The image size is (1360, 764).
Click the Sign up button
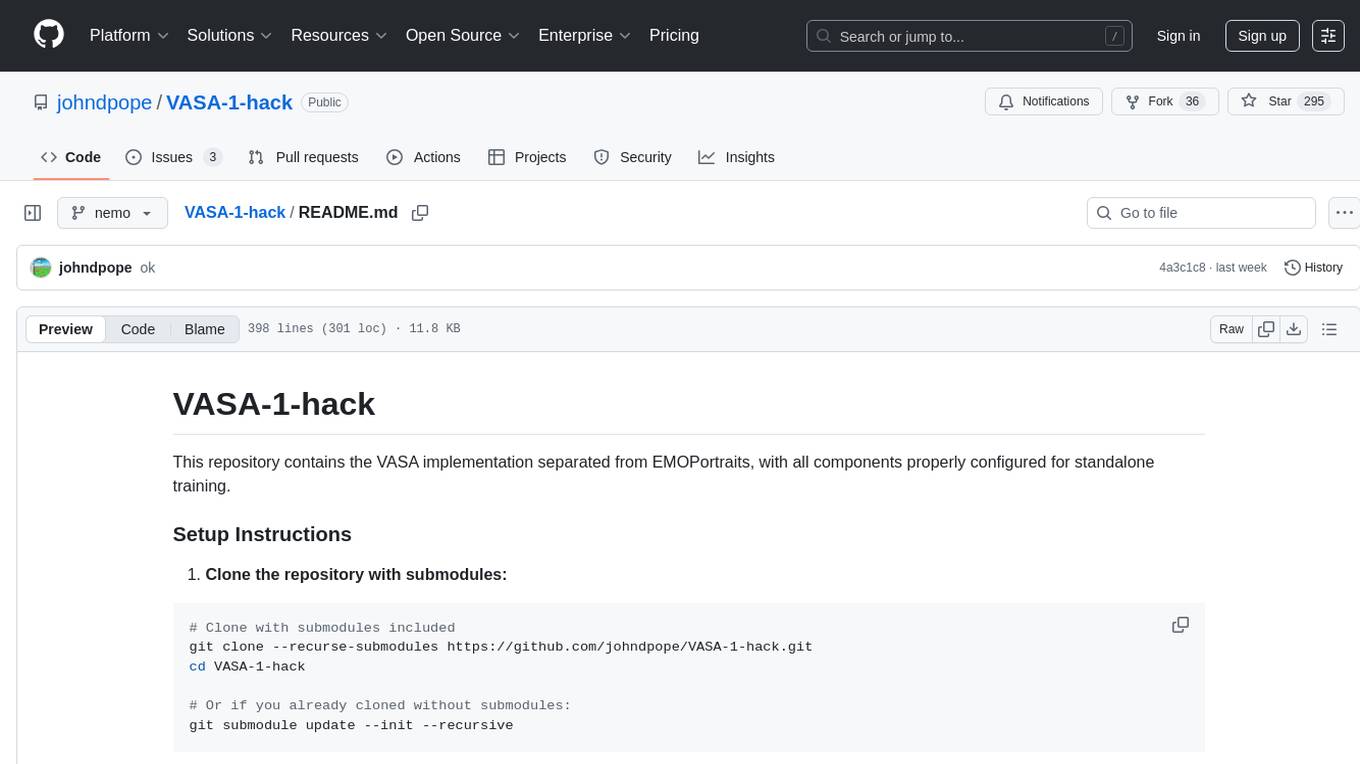[x=1262, y=36]
